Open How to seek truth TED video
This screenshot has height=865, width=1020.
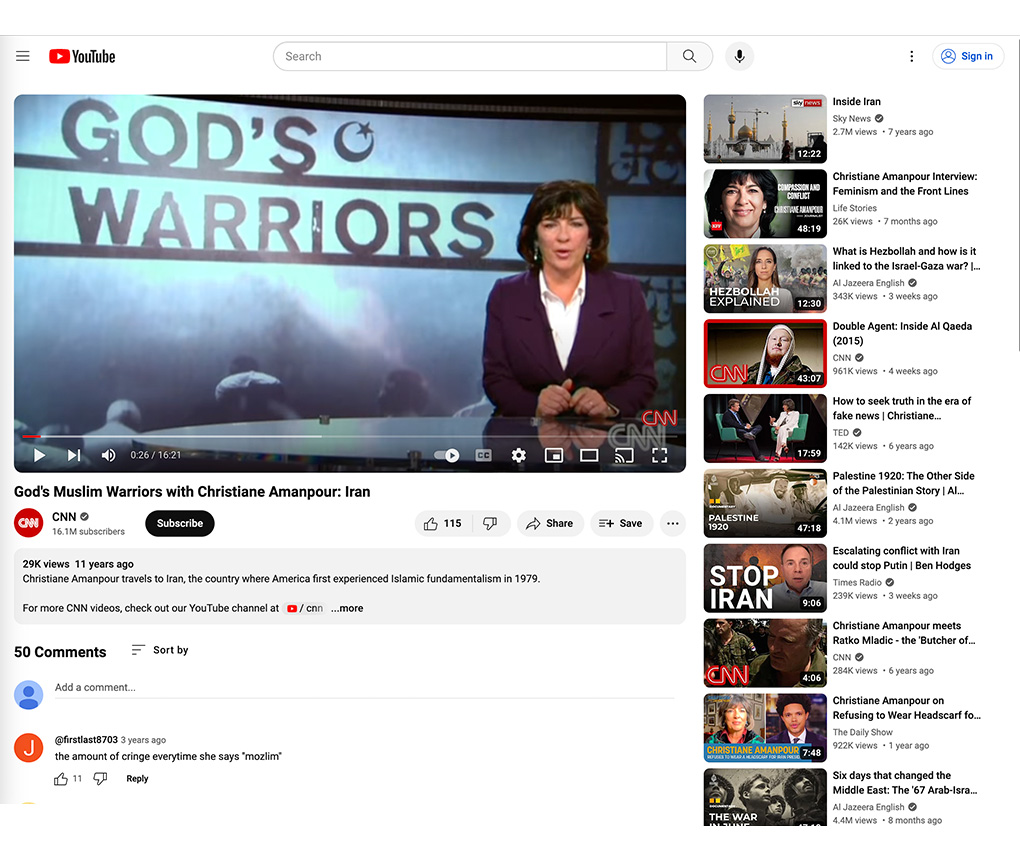(902, 408)
